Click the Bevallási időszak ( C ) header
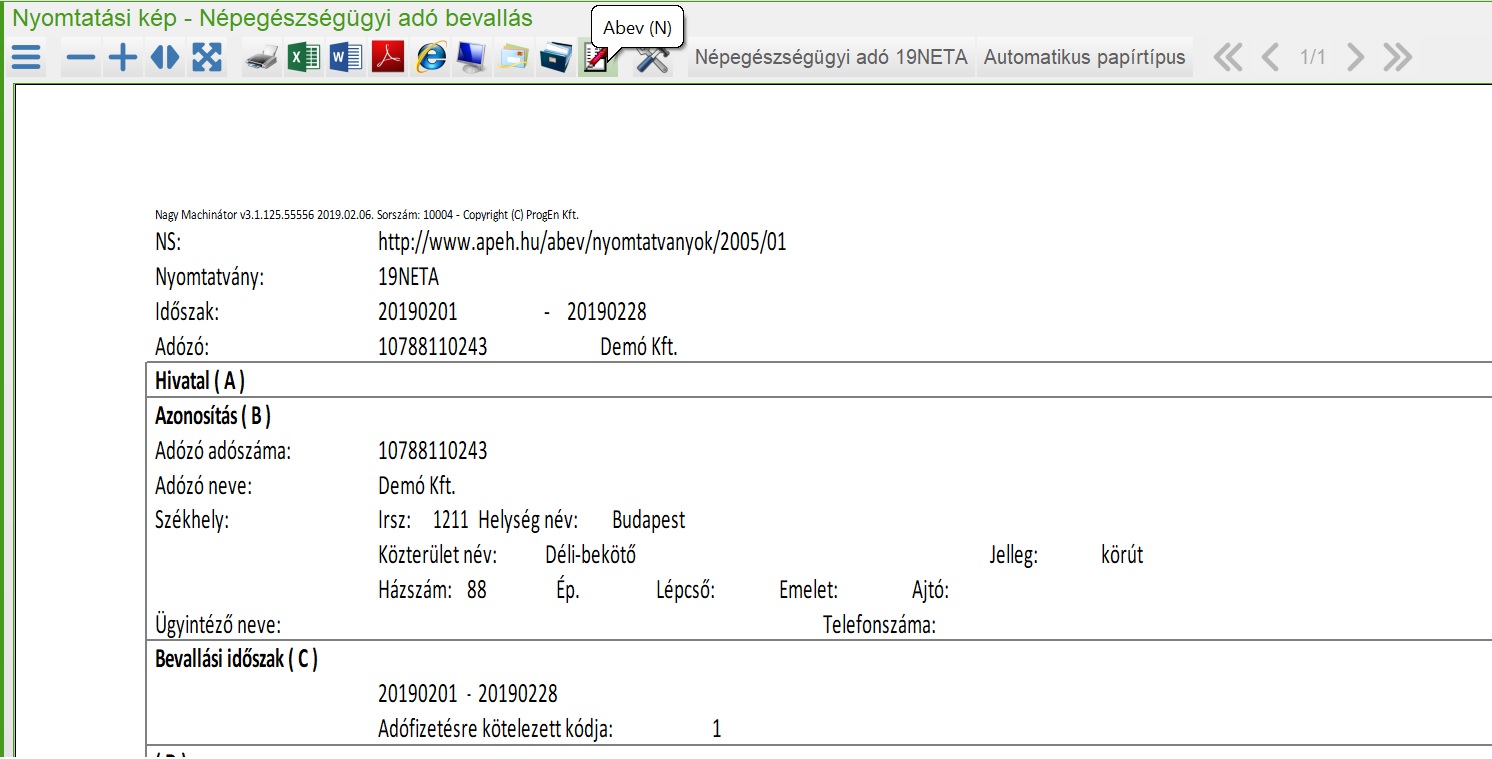Viewport: 1492px width, 759px height. [x=237, y=659]
